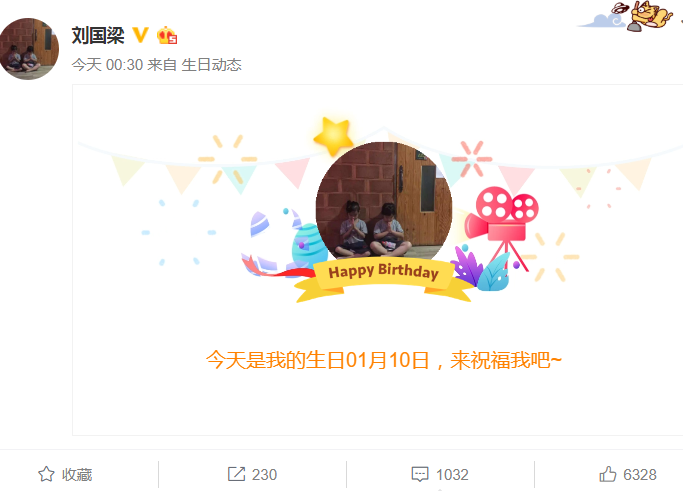Click the cartoon cat card decoration
Viewport: 683px width, 491px height.
click(629, 16)
